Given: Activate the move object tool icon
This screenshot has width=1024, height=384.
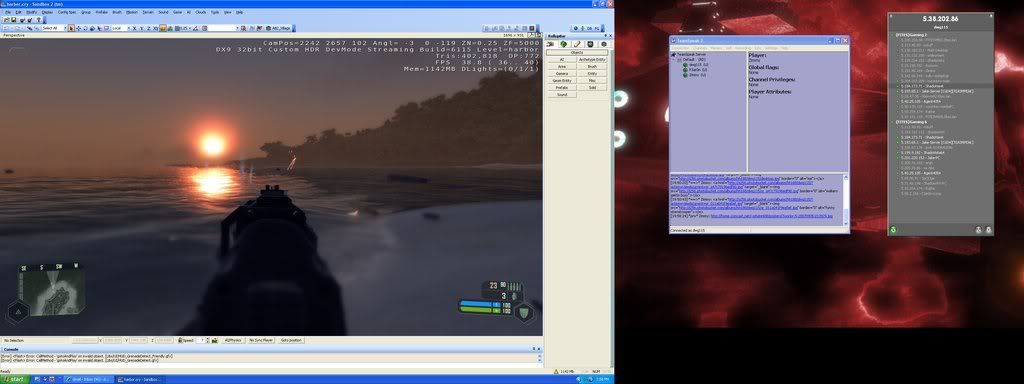Looking at the screenshot, I should 78,28.
